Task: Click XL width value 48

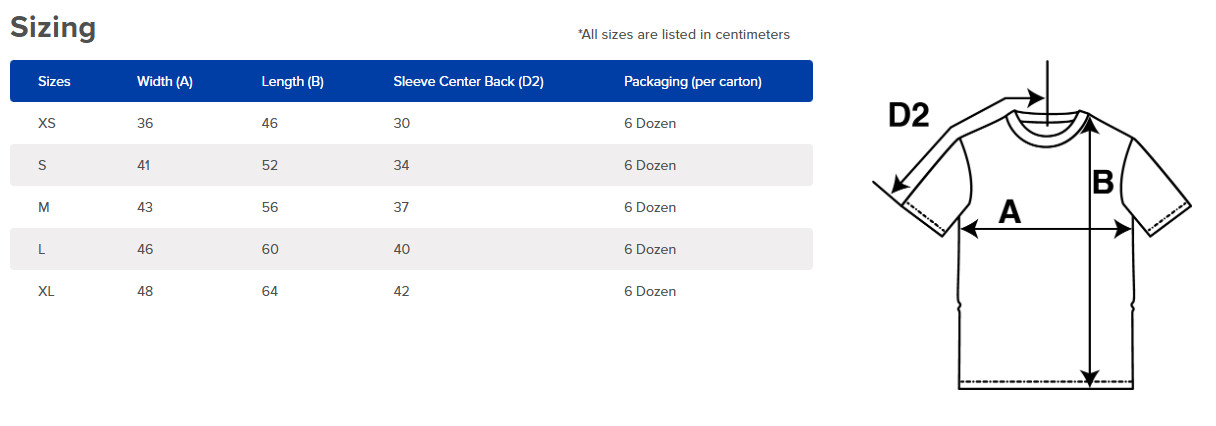Action: [x=145, y=292]
